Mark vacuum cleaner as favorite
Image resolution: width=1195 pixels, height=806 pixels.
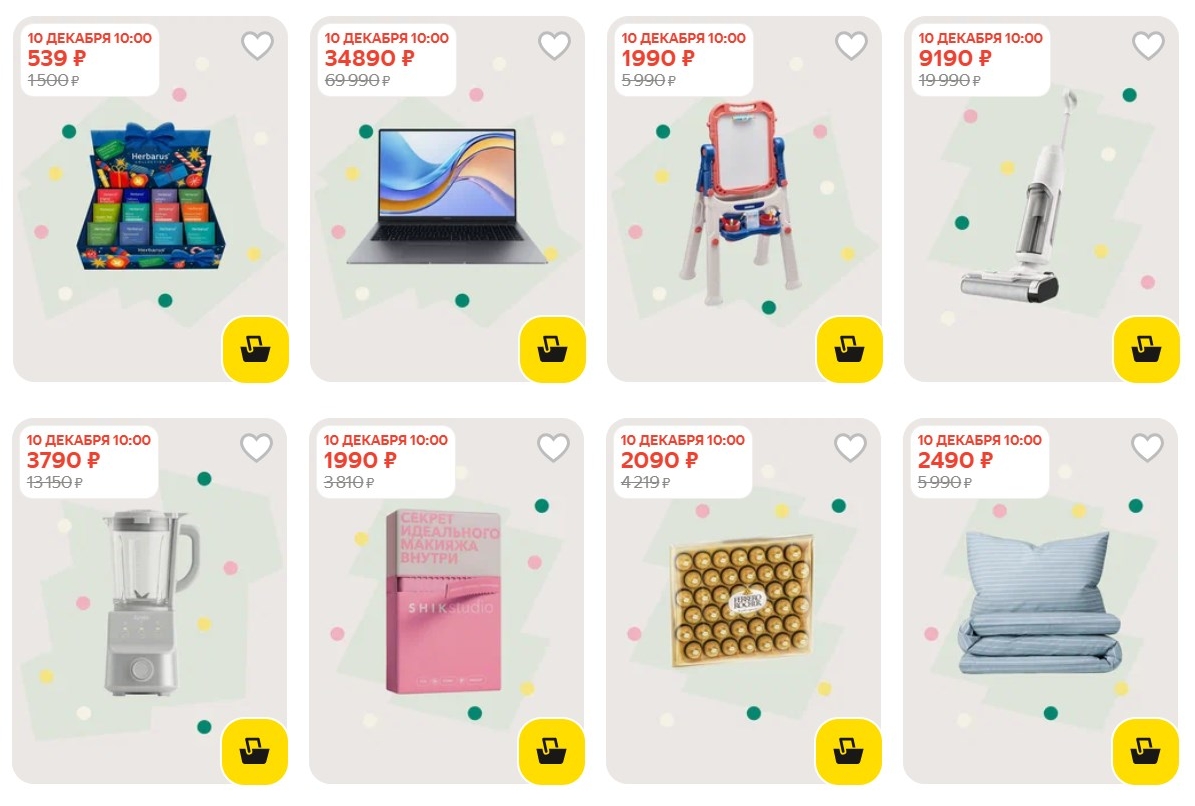click(1148, 46)
